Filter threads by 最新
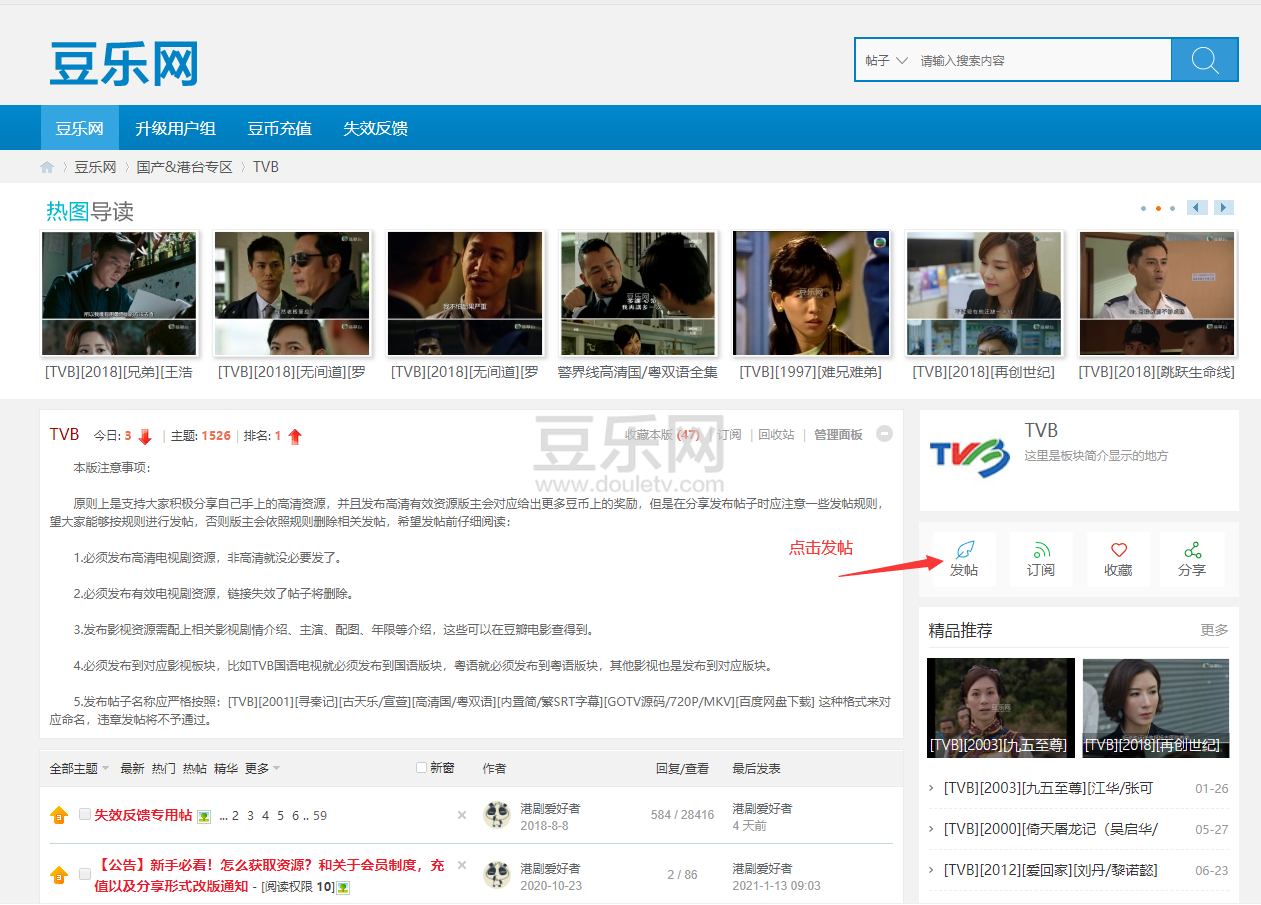The width and height of the screenshot is (1261, 905). tap(132, 768)
